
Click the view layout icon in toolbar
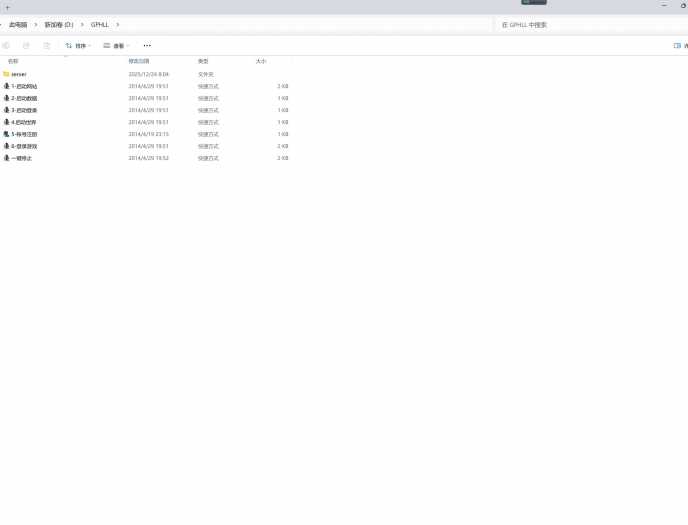(x=107, y=46)
